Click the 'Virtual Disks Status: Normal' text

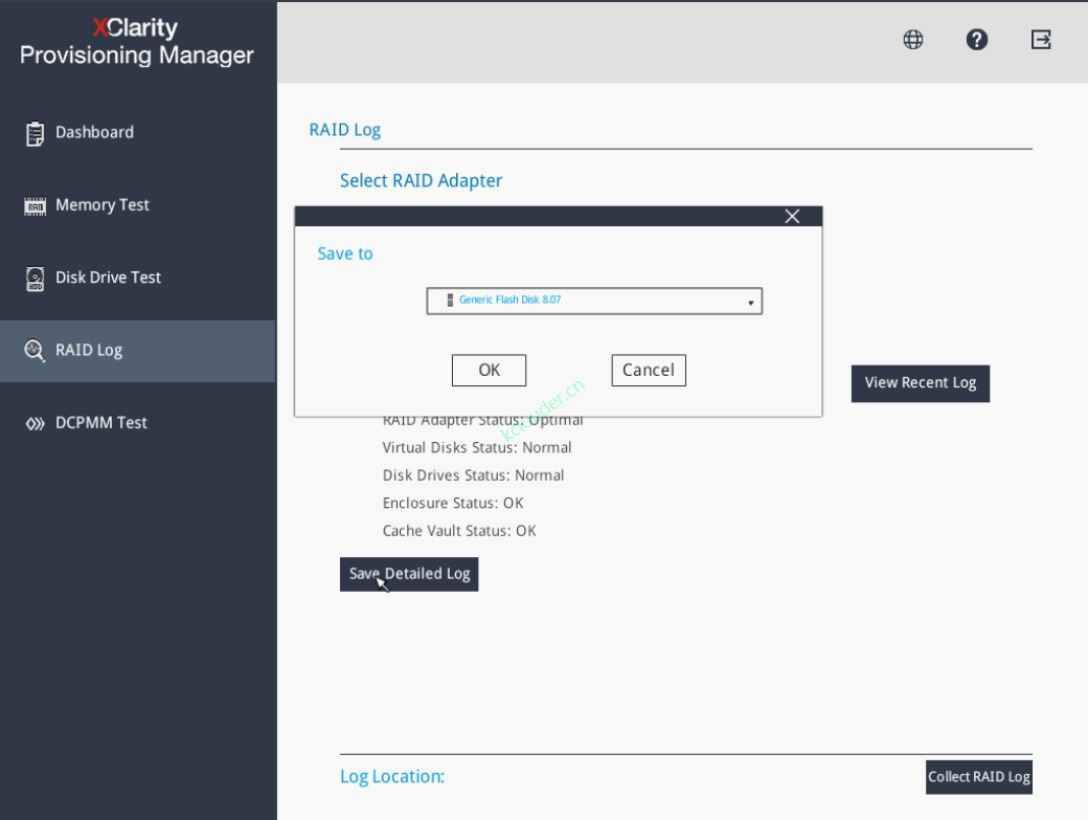(477, 448)
